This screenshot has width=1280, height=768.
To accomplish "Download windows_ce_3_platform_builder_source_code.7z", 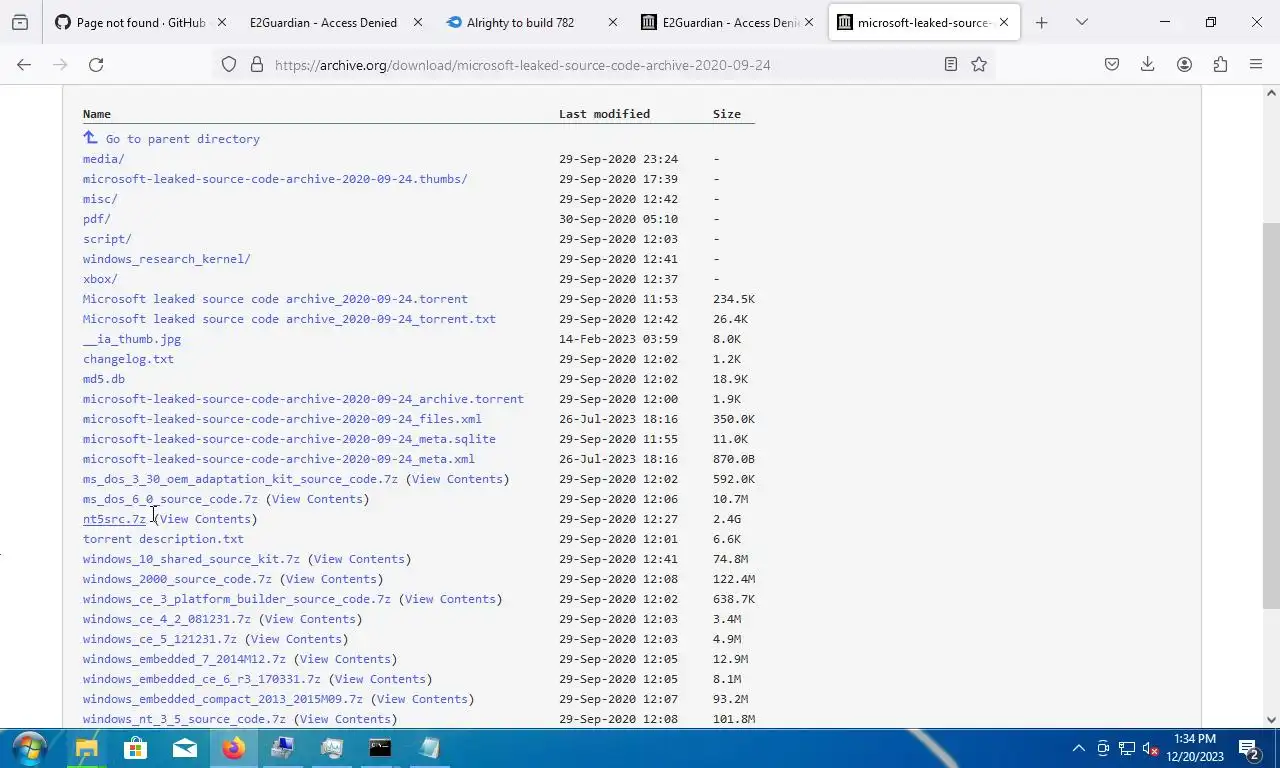I will [237, 599].
